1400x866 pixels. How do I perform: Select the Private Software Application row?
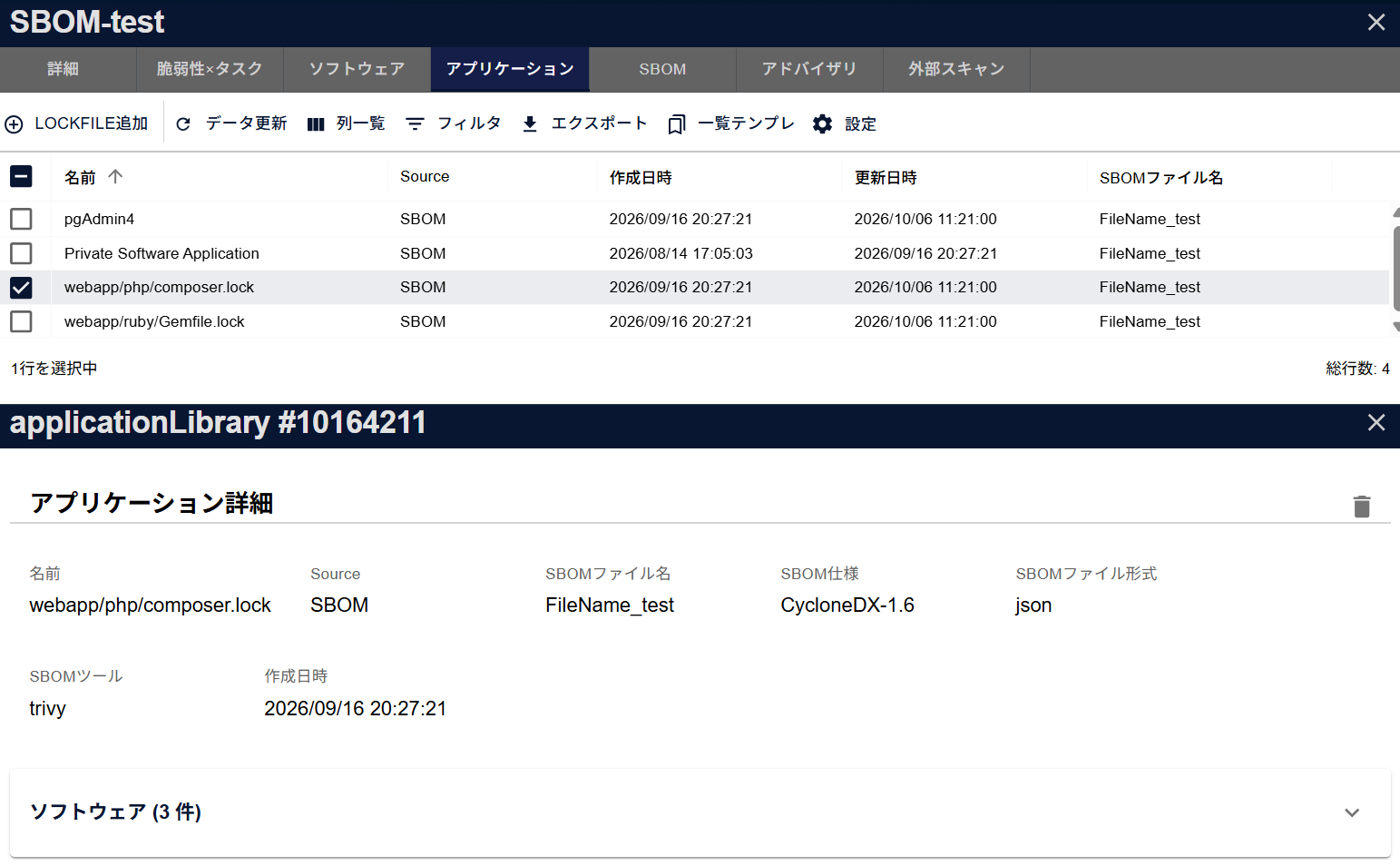pyautogui.click(x=694, y=253)
